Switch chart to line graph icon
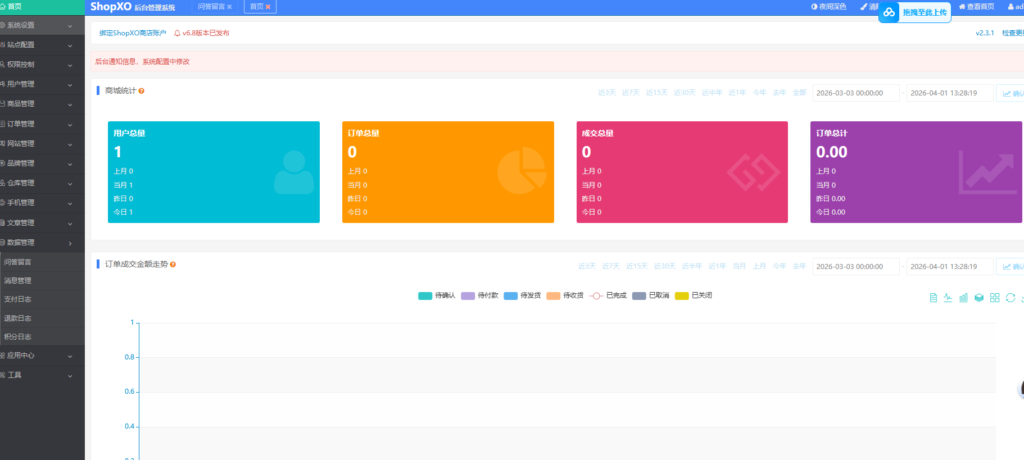The height and width of the screenshot is (460, 1024). coord(948,297)
